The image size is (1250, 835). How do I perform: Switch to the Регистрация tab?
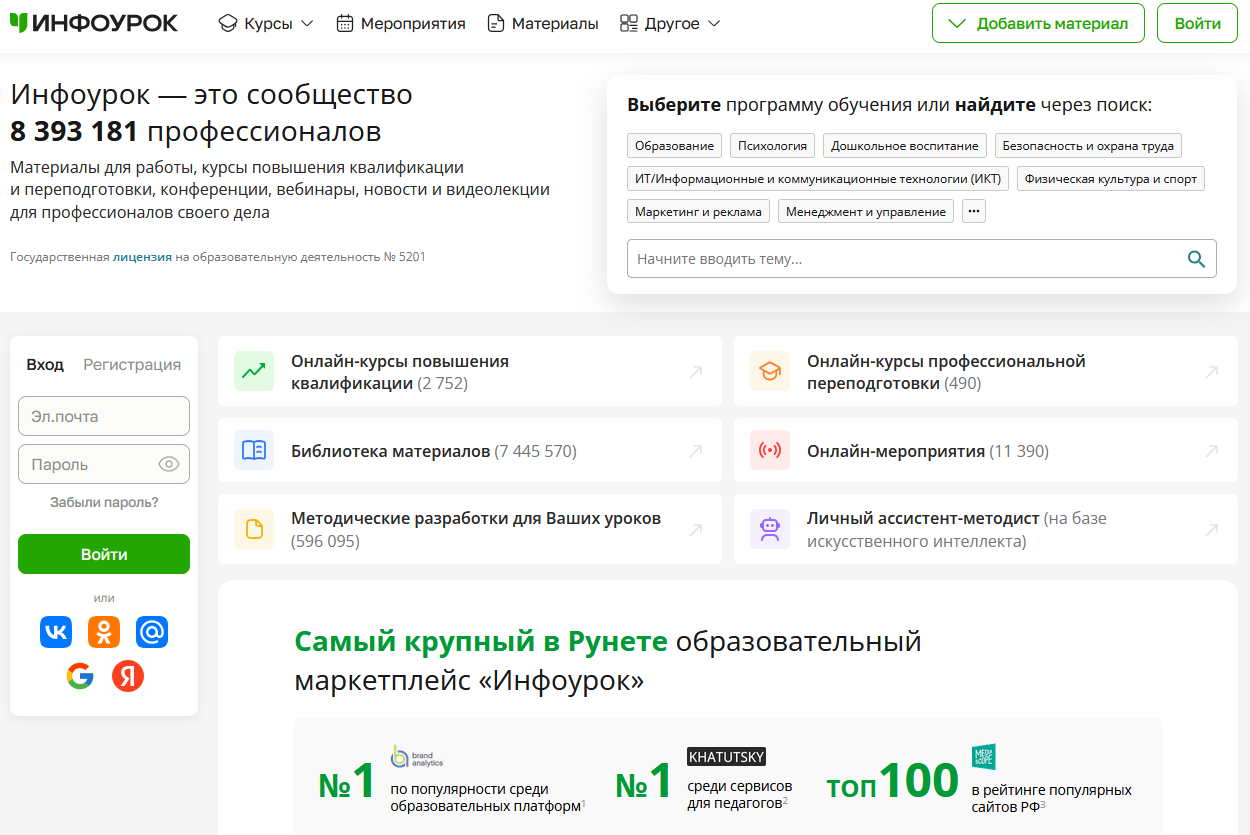point(132,364)
